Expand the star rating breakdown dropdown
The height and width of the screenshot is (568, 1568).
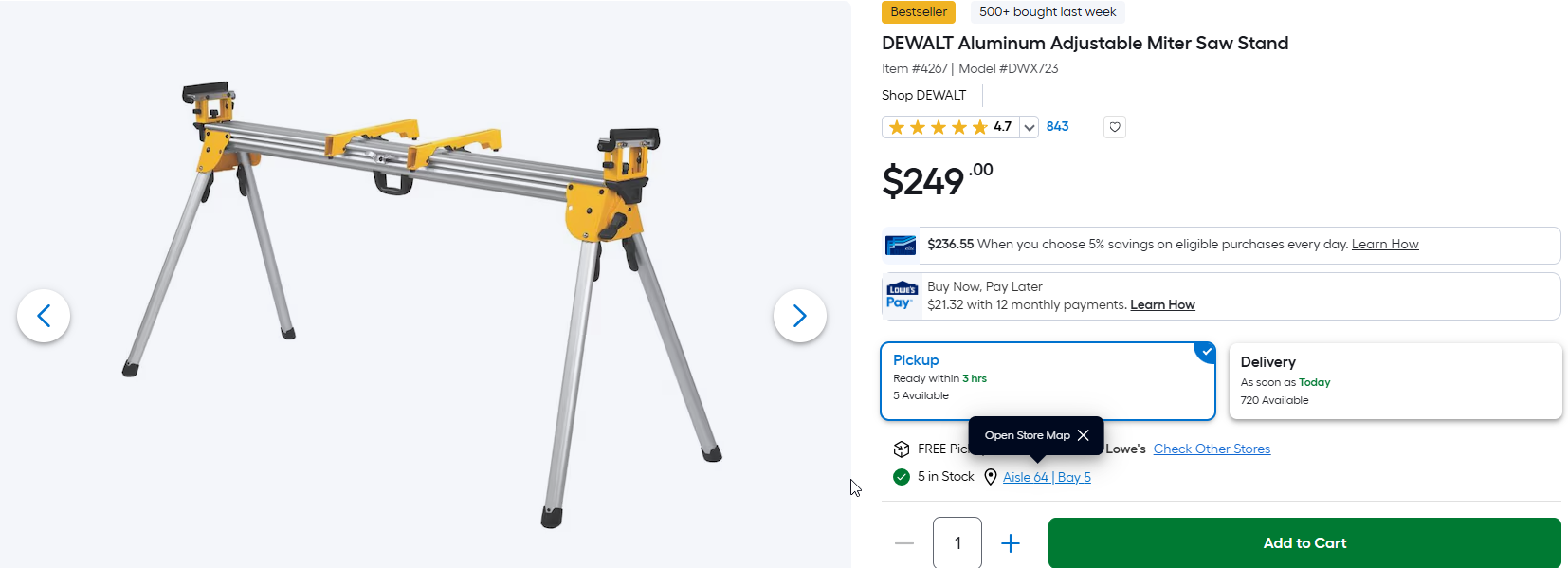pos(1030,127)
